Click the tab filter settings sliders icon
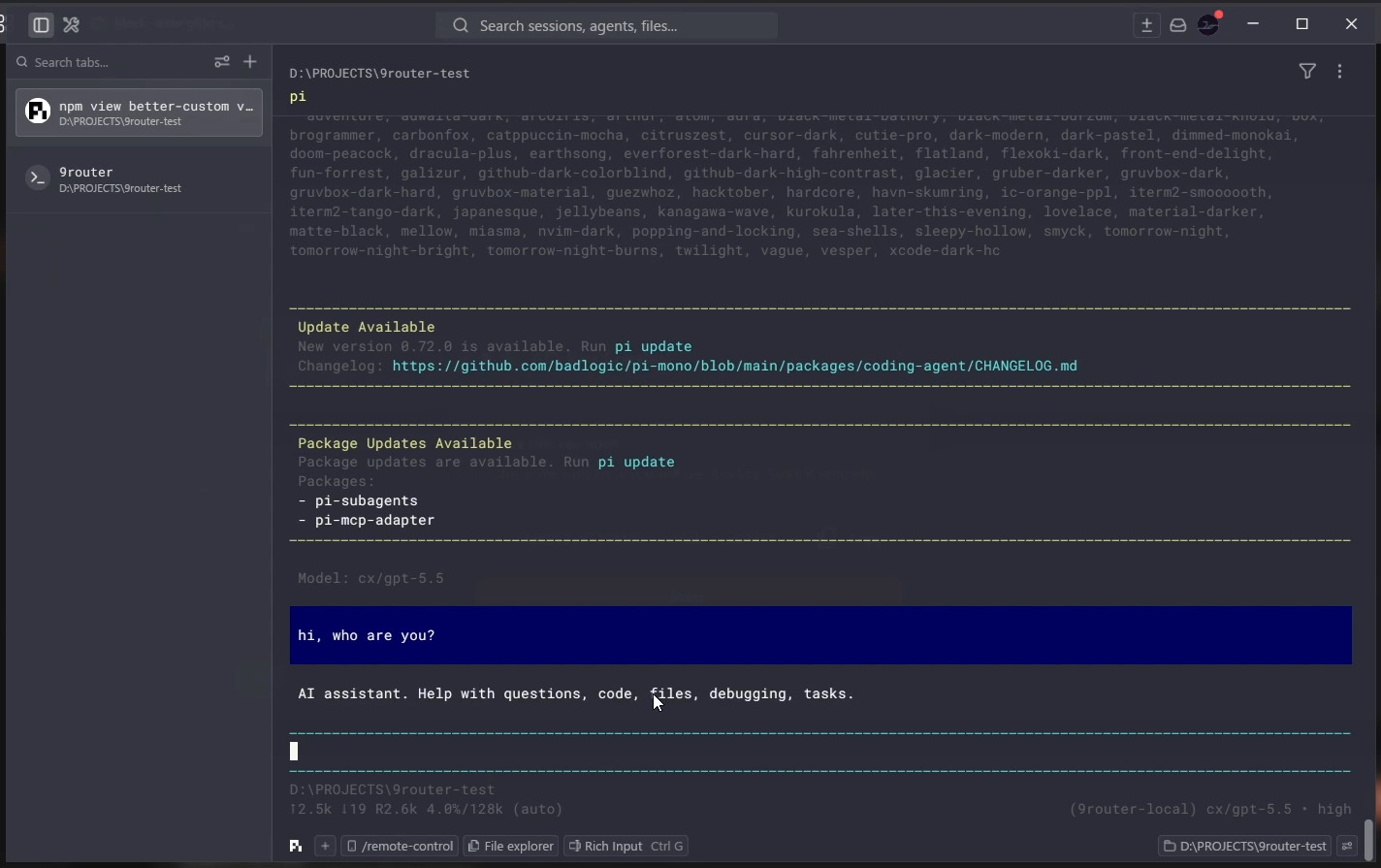This screenshot has width=1381, height=868. coord(222,62)
